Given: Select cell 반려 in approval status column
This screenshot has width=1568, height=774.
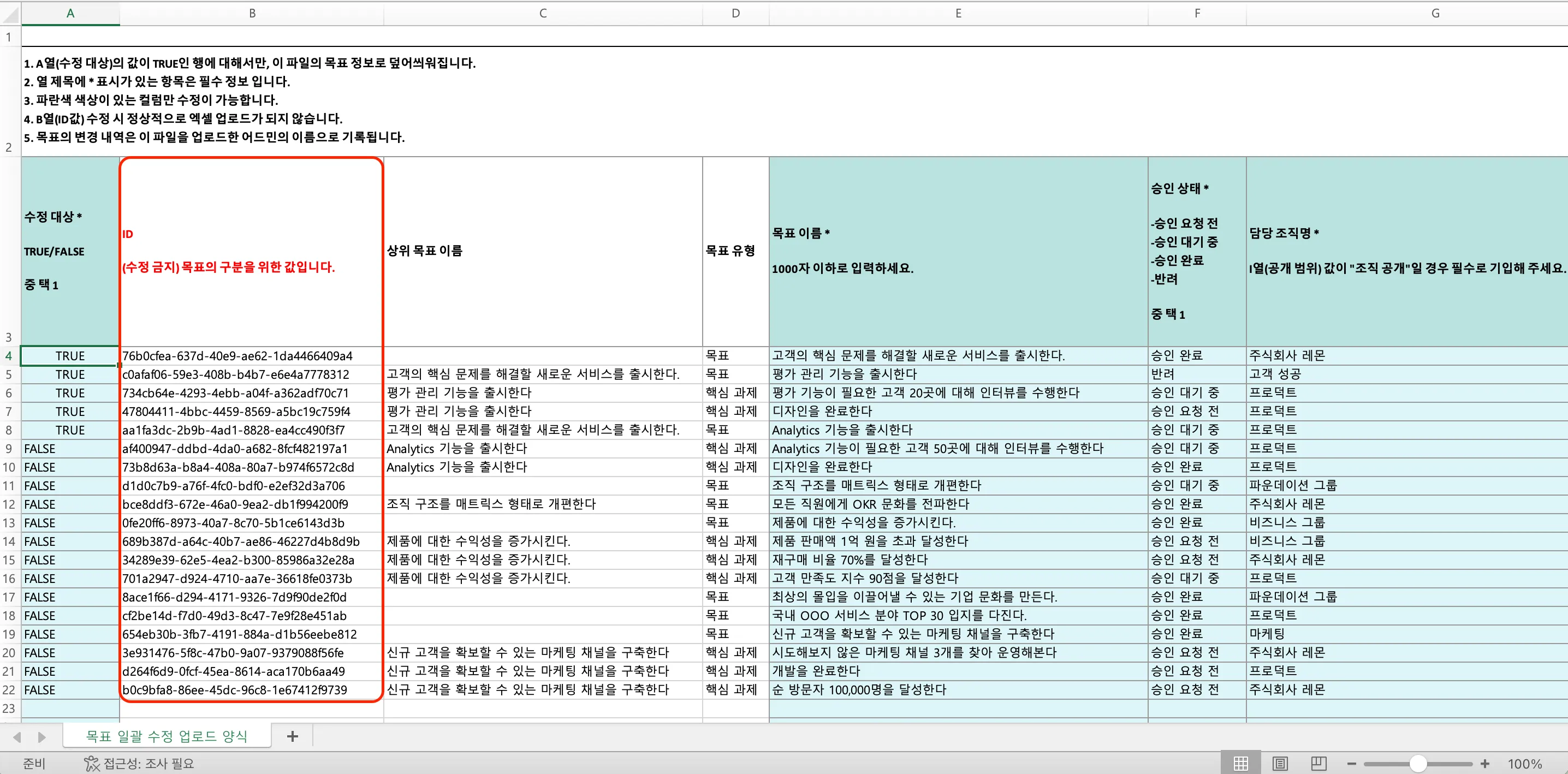Looking at the screenshot, I should [1197, 374].
